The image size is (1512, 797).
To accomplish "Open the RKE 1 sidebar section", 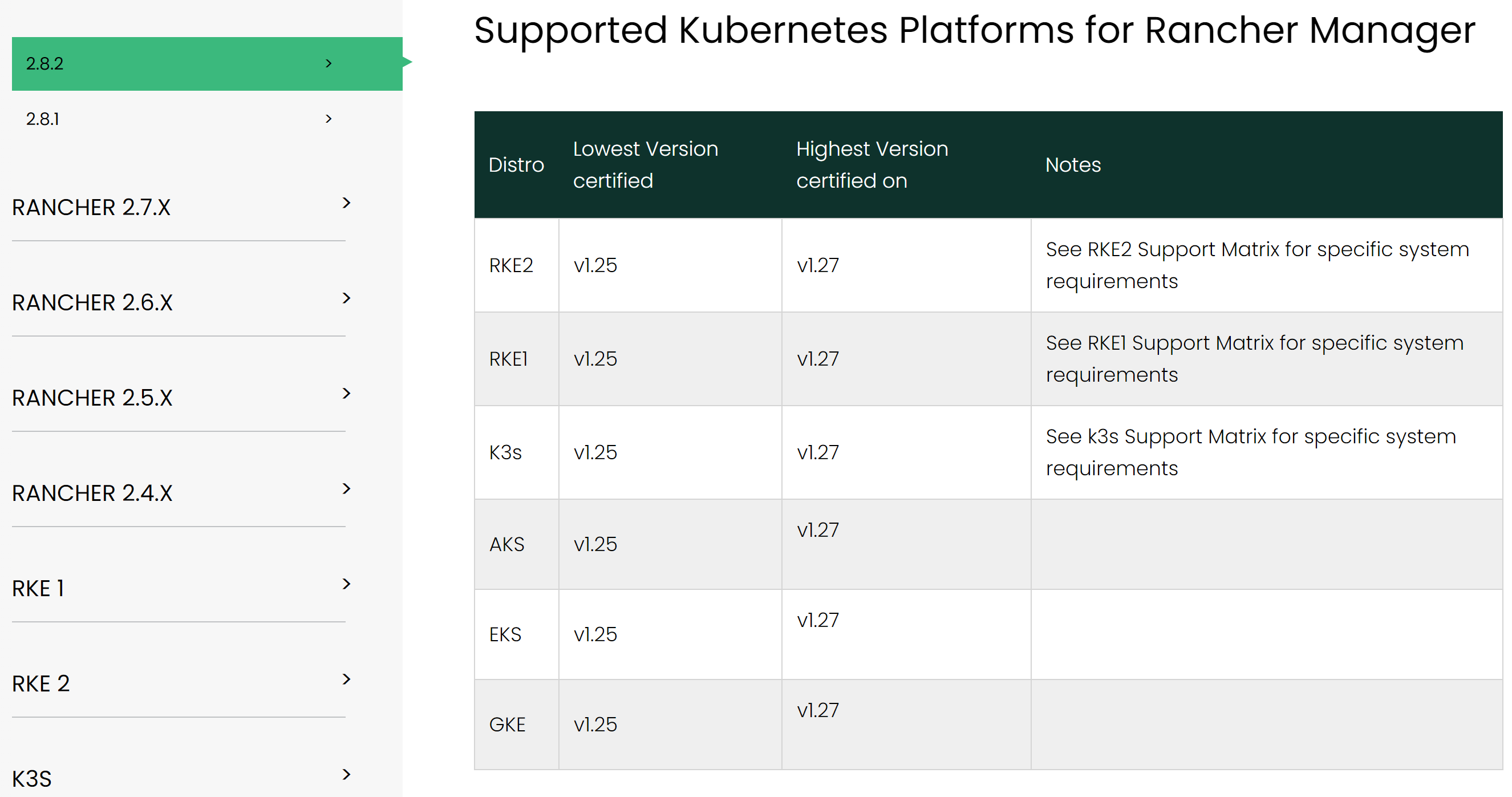I will [38, 589].
